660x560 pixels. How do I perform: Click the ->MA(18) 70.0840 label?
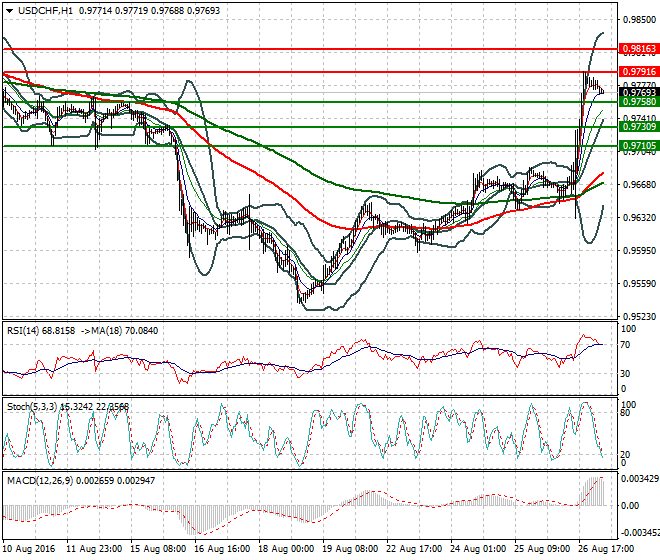click(119, 331)
